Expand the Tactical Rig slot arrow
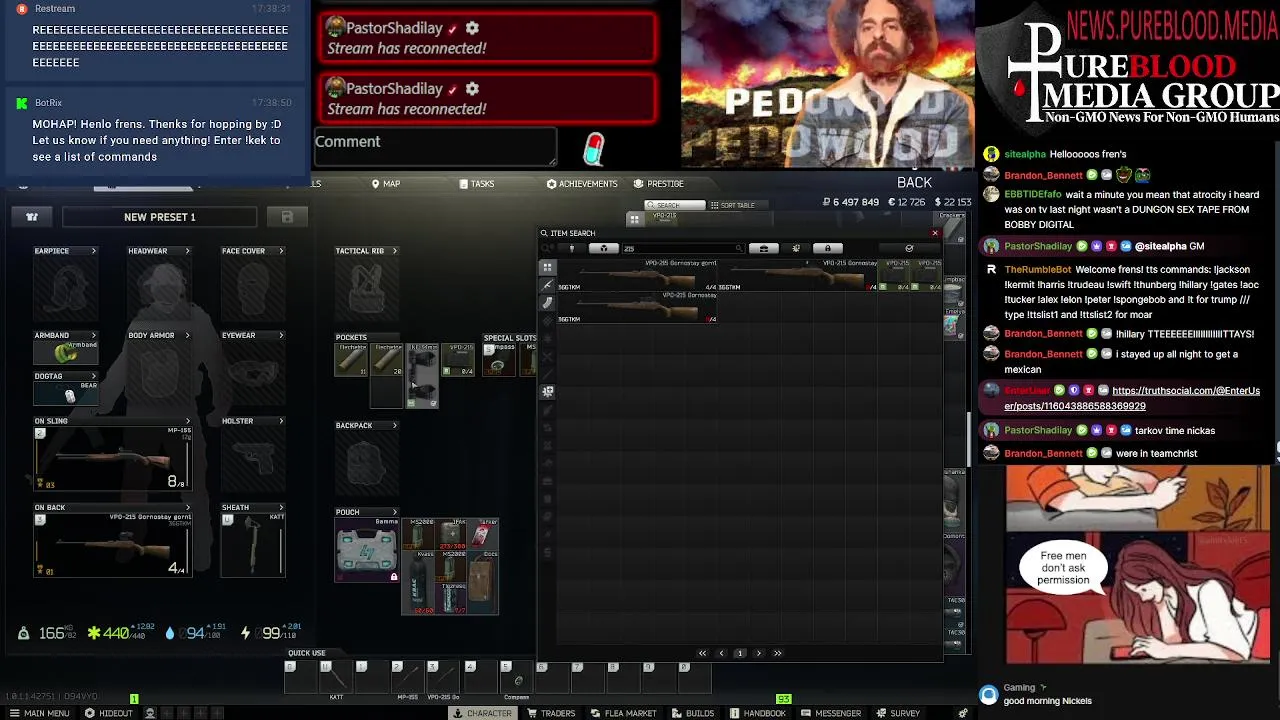 [394, 251]
